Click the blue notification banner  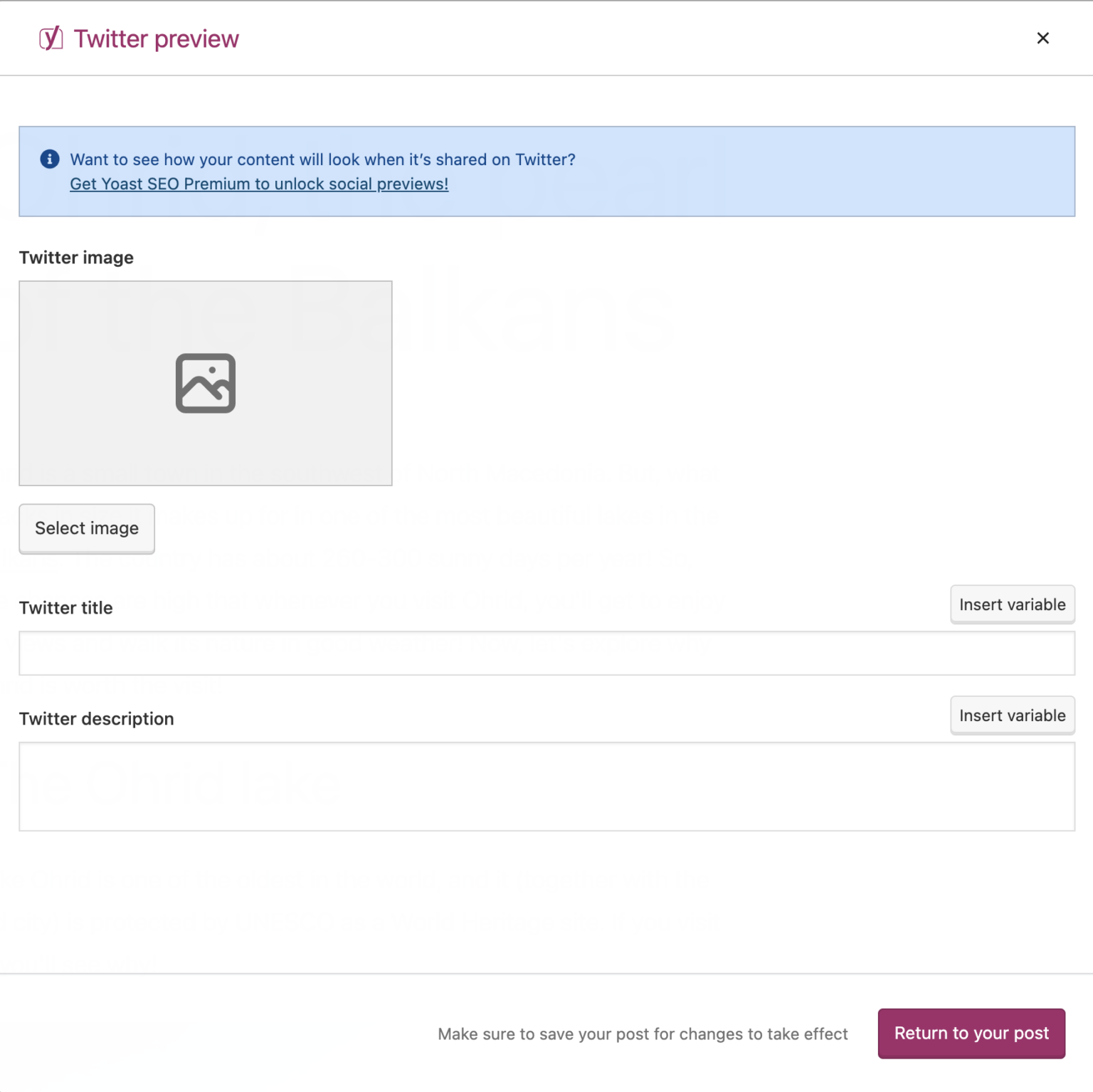(x=546, y=172)
